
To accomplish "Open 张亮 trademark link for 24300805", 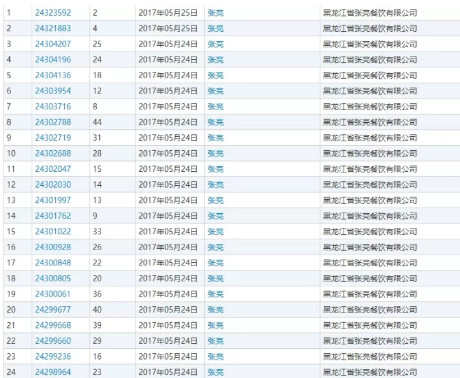I will tap(216, 278).
